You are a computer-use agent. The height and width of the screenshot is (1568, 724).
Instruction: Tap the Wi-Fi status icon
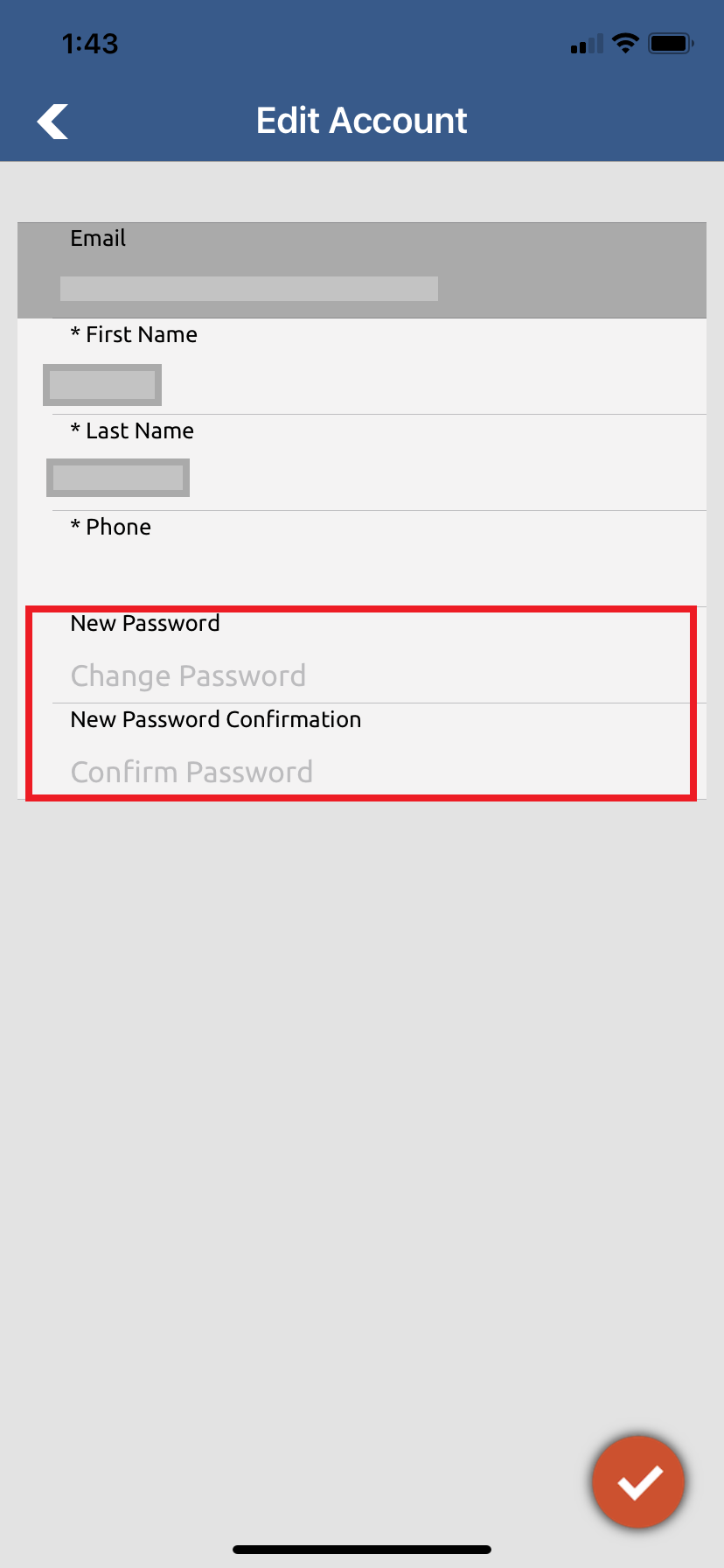[x=625, y=43]
